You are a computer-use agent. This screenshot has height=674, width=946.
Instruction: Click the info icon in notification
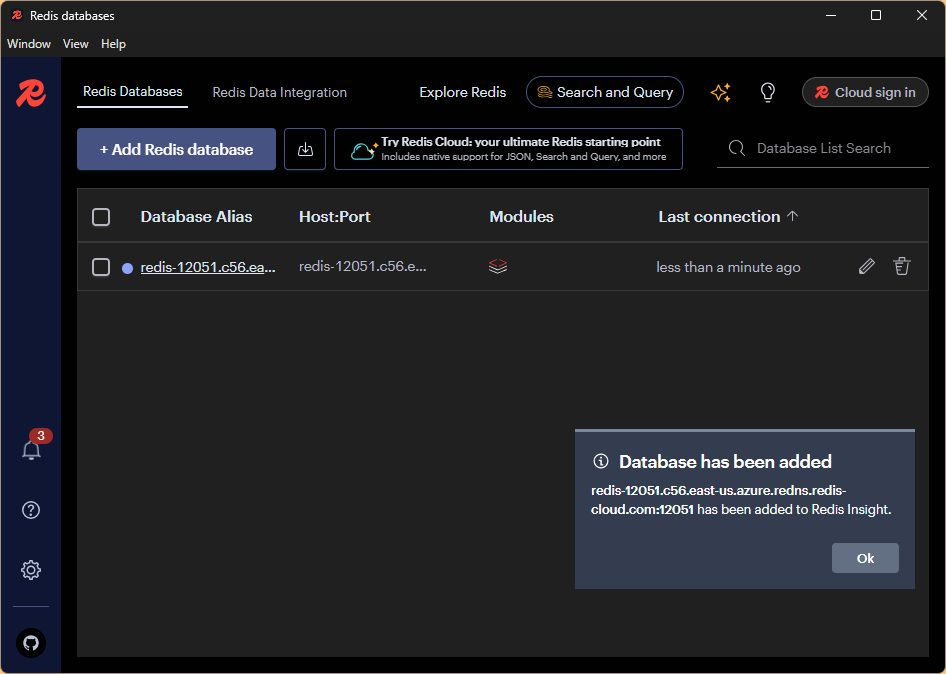601,461
